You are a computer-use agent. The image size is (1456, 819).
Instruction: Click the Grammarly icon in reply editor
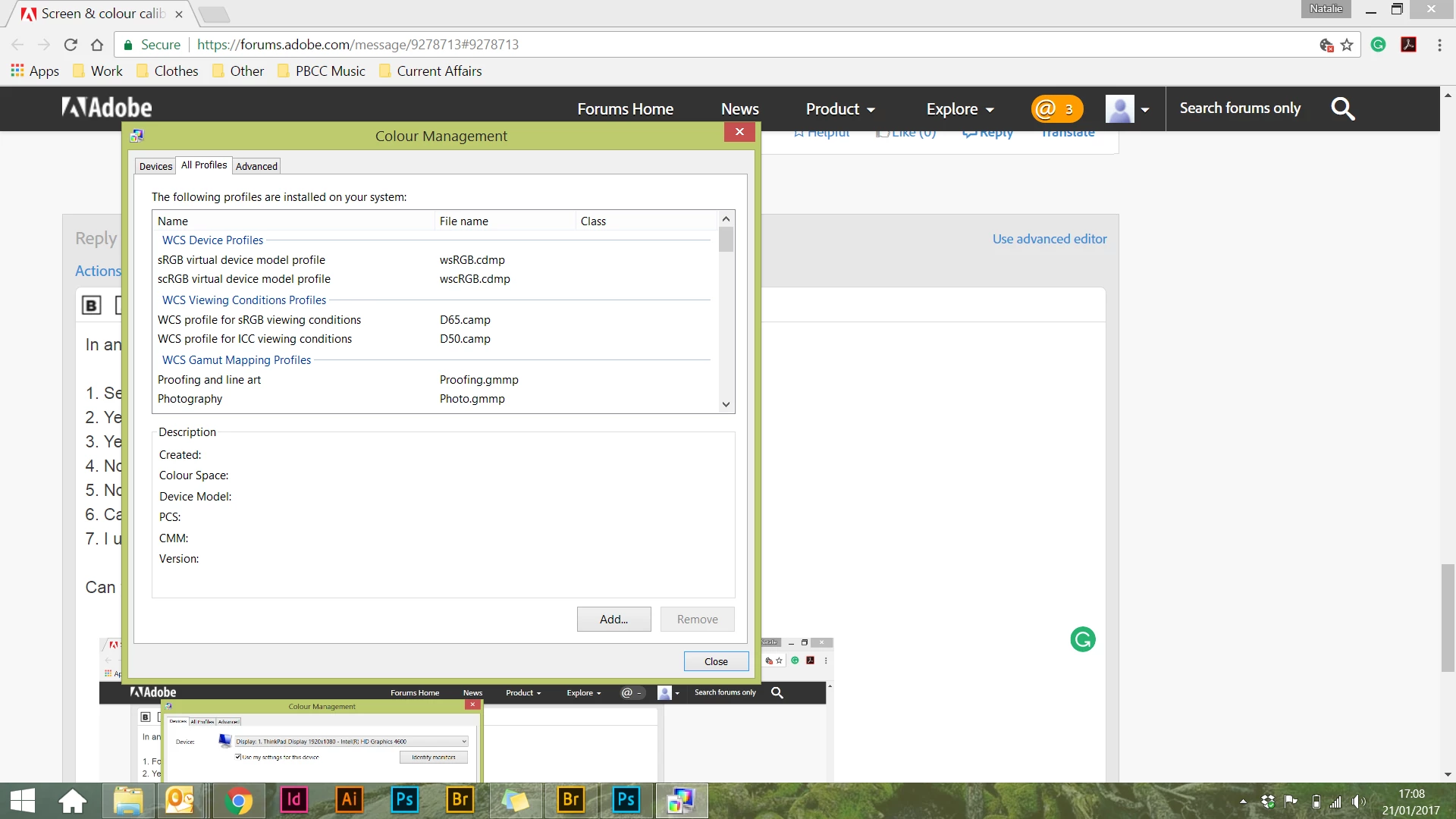pyautogui.click(x=1082, y=639)
